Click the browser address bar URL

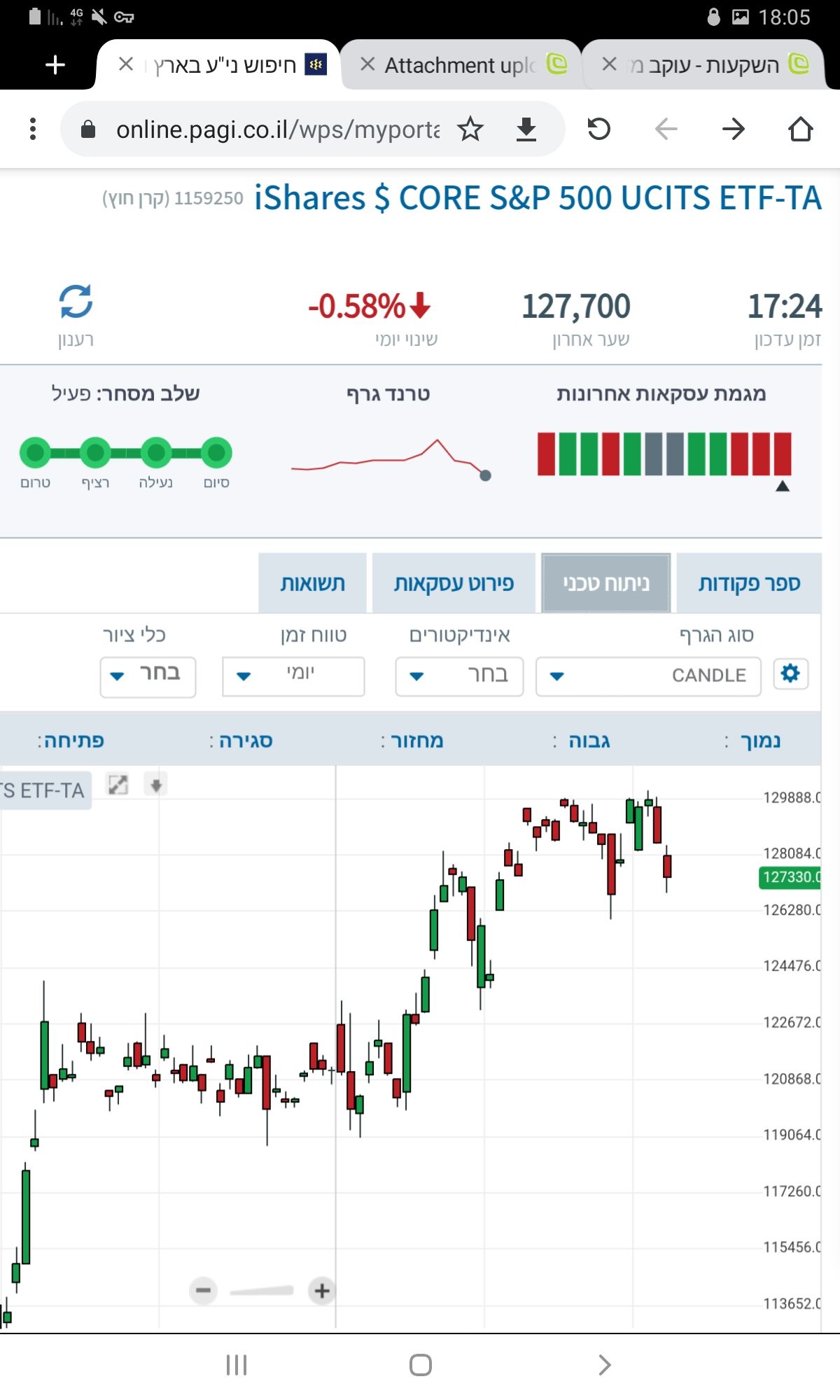point(278,129)
